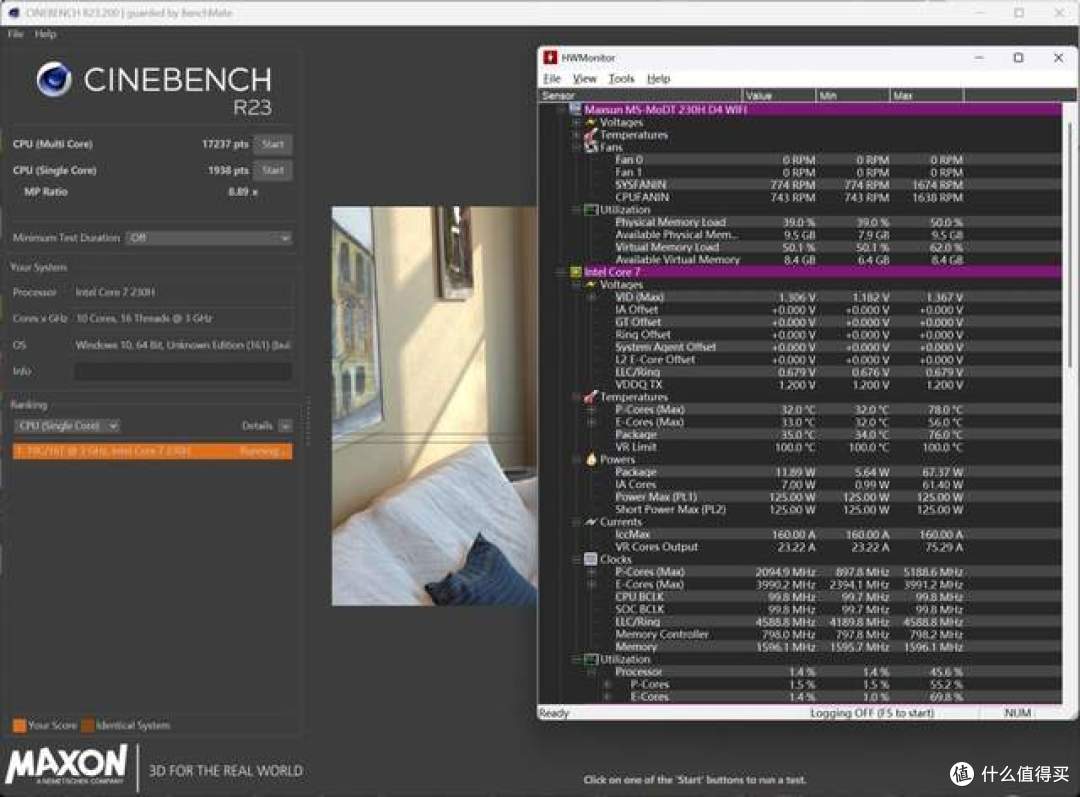Open the Cinebench Help menu
Screen dimensions: 1080x797
45,34
